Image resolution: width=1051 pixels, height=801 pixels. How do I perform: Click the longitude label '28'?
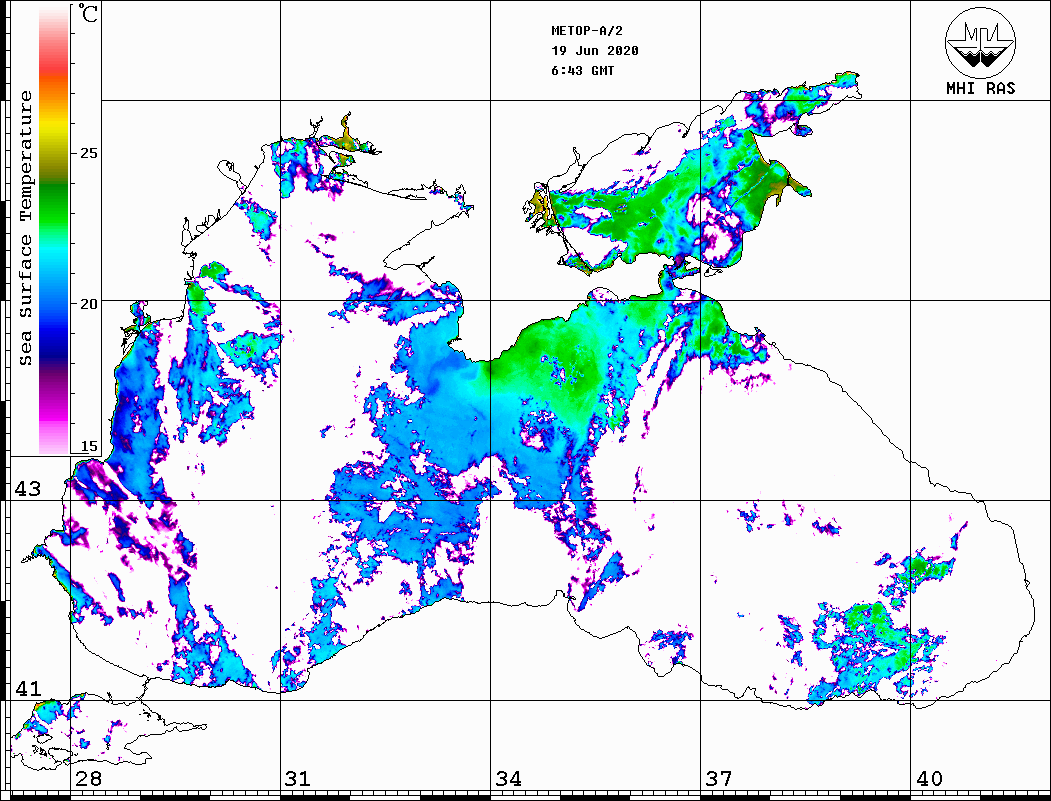click(x=88, y=779)
